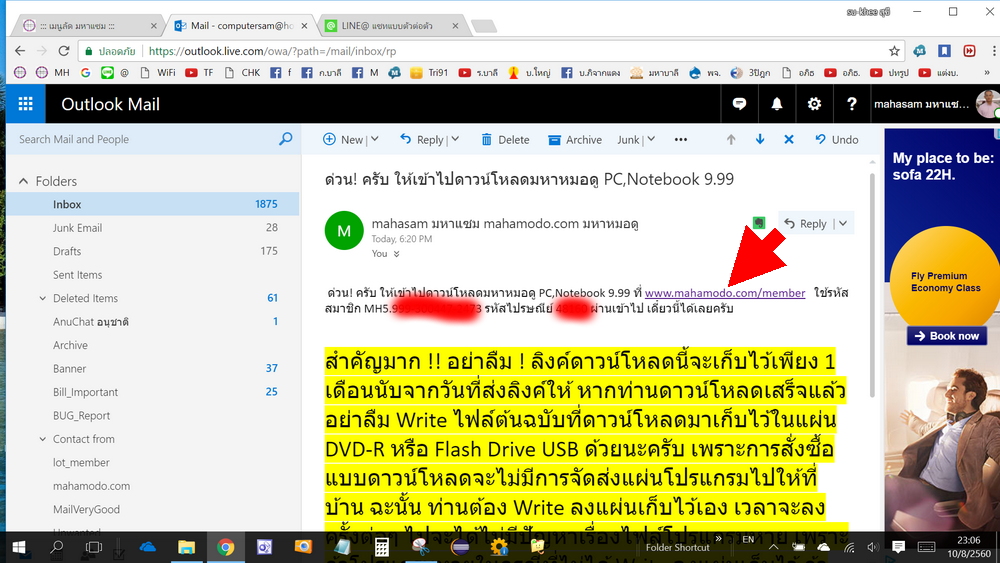Expand recipients details chevron next to You

(x=397, y=254)
